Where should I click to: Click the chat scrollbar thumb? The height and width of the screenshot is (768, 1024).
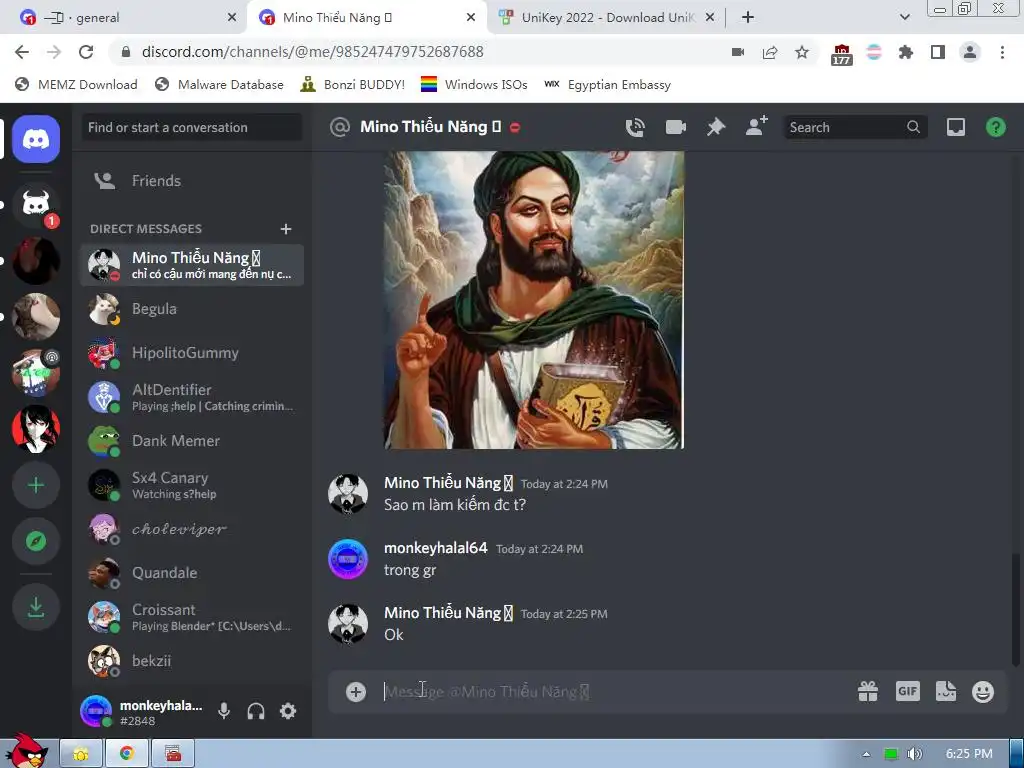click(x=1015, y=609)
